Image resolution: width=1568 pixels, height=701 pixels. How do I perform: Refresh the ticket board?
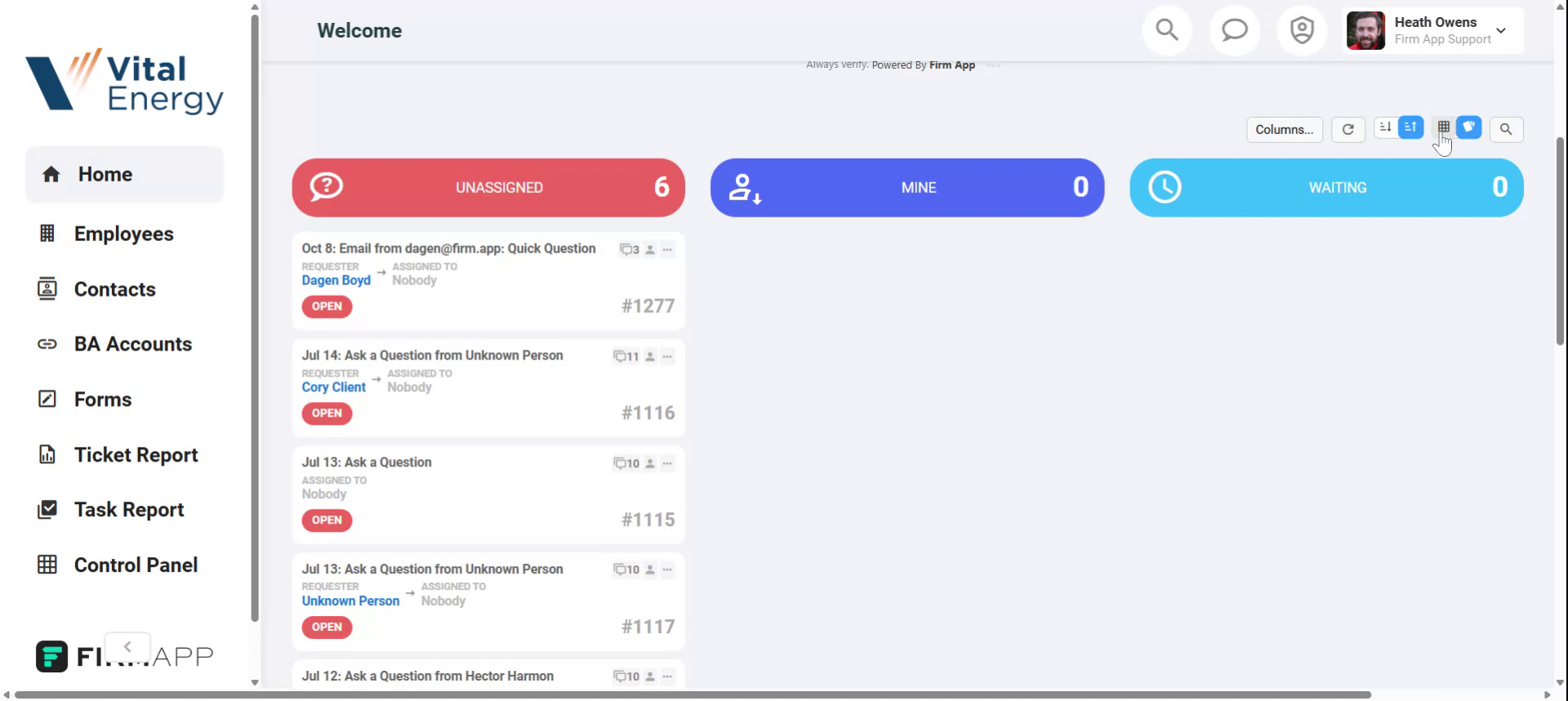click(1348, 129)
